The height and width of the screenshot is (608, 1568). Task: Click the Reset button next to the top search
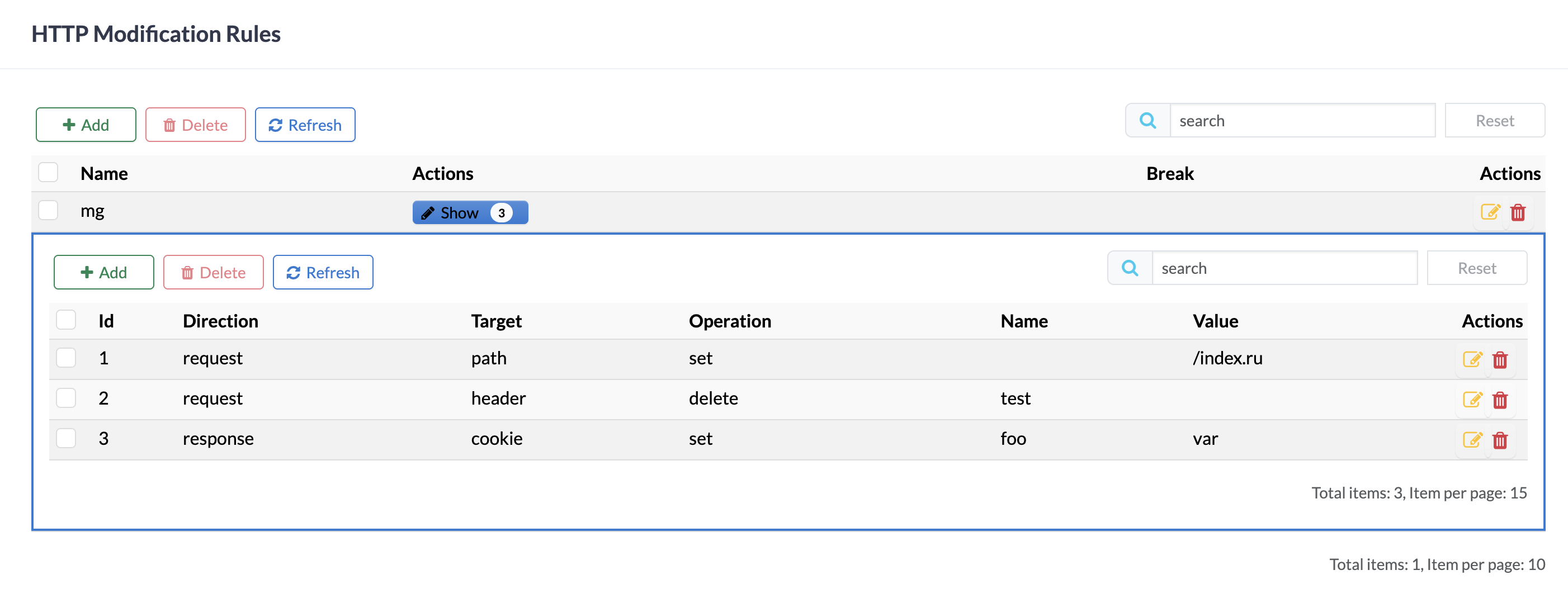pos(1494,120)
